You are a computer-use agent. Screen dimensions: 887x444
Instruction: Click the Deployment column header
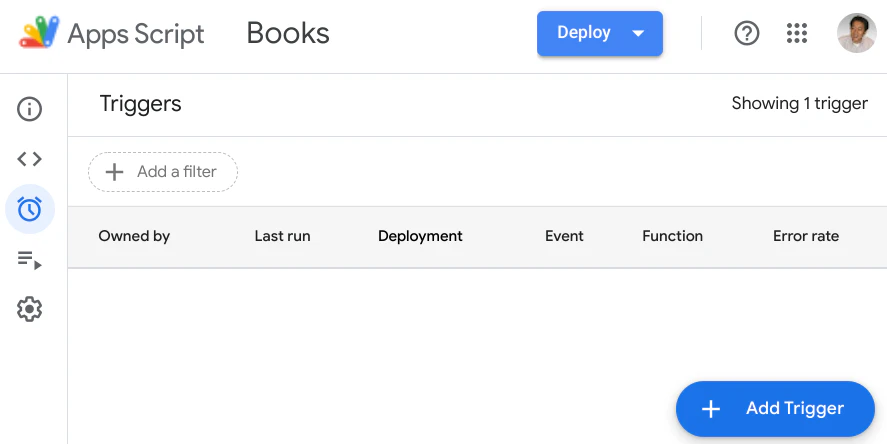click(420, 236)
